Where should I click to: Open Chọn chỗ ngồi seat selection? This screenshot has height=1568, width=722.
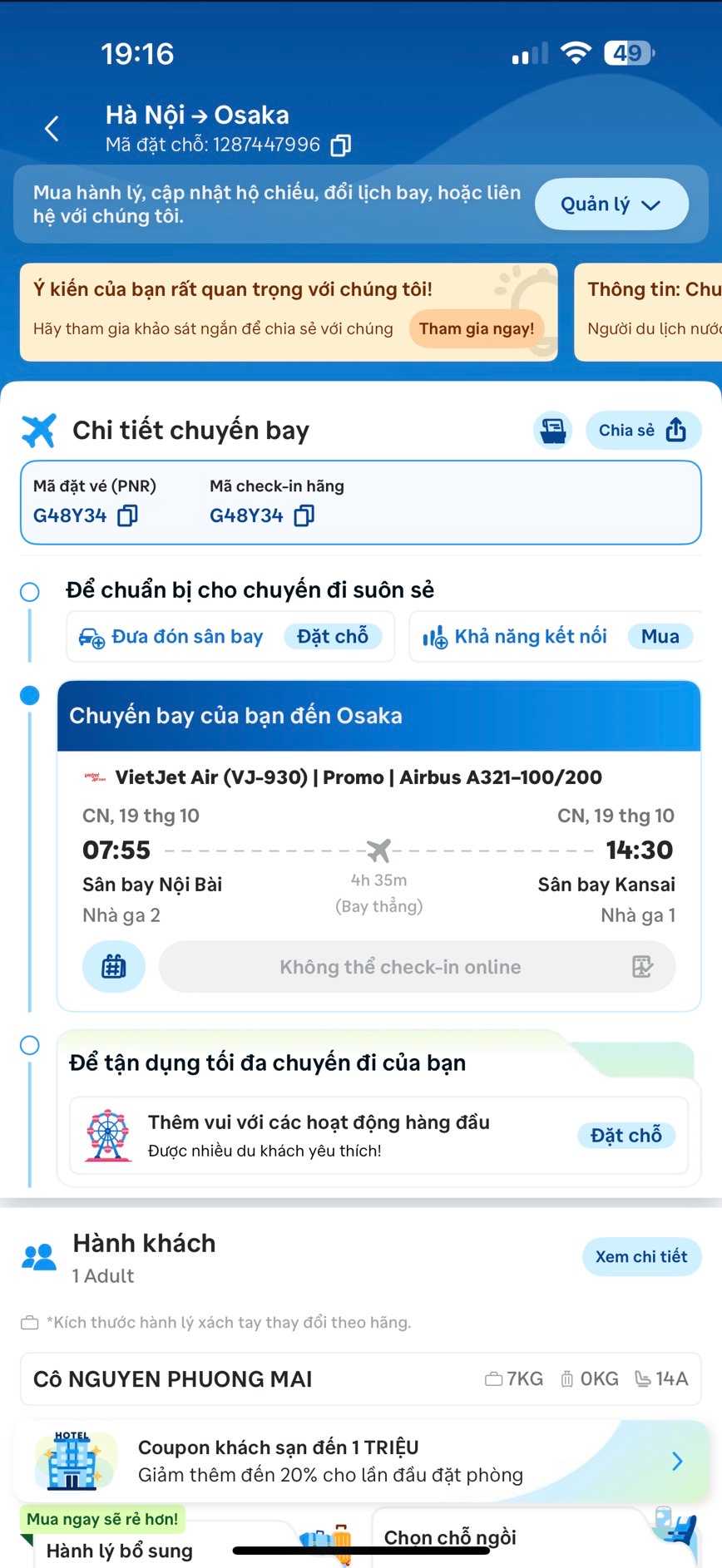coord(450,1537)
